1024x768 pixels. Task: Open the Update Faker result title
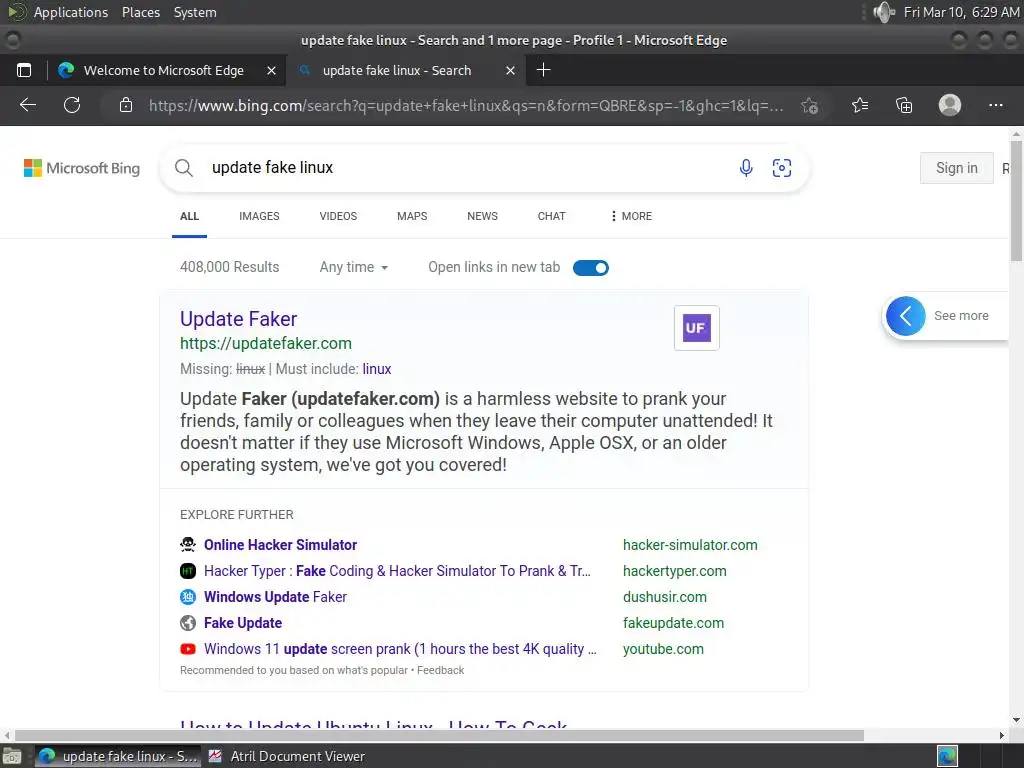point(238,319)
